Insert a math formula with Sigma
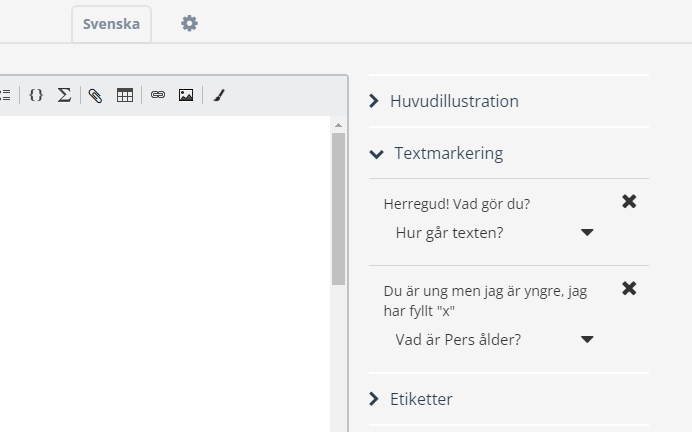The height and width of the screenshot is (432, 692). pos(64,95)
